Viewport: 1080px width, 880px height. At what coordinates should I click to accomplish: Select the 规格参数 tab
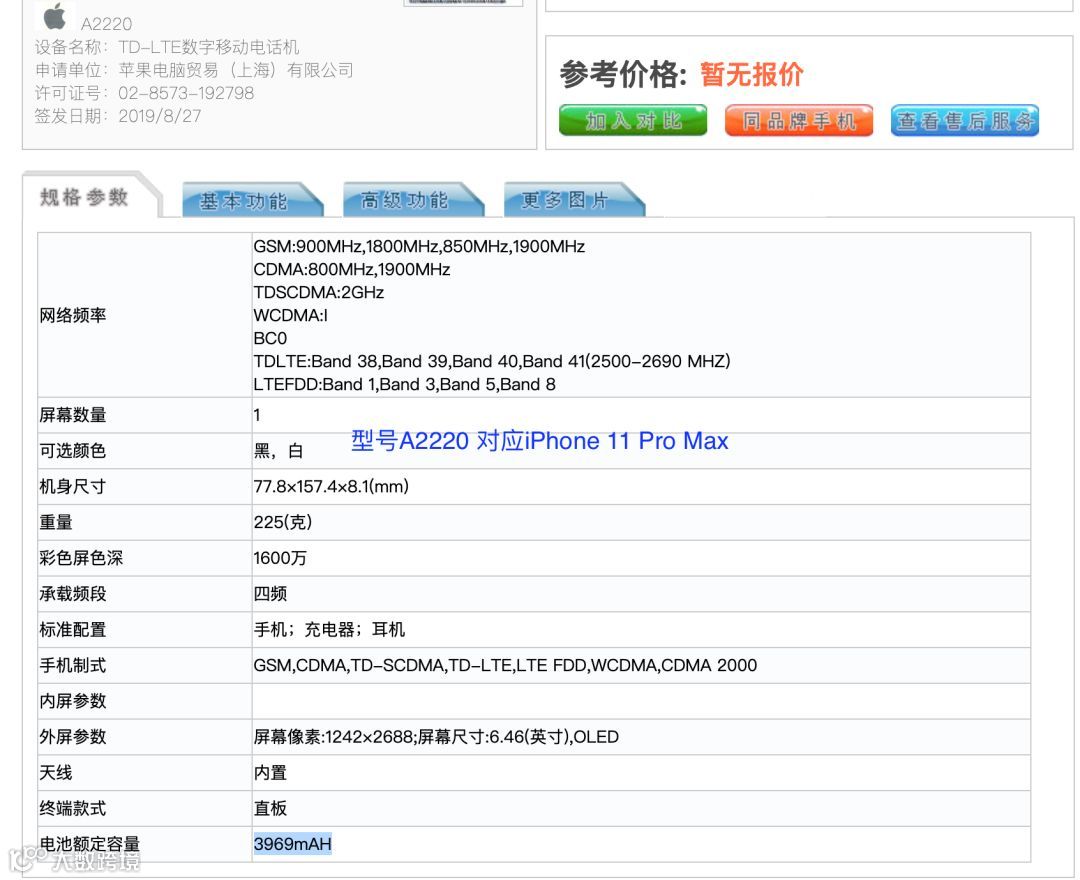pos(84,197)
